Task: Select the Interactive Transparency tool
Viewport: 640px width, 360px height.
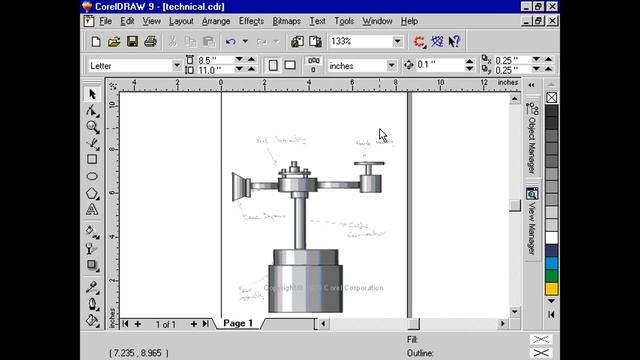Action: coord(92,248)
